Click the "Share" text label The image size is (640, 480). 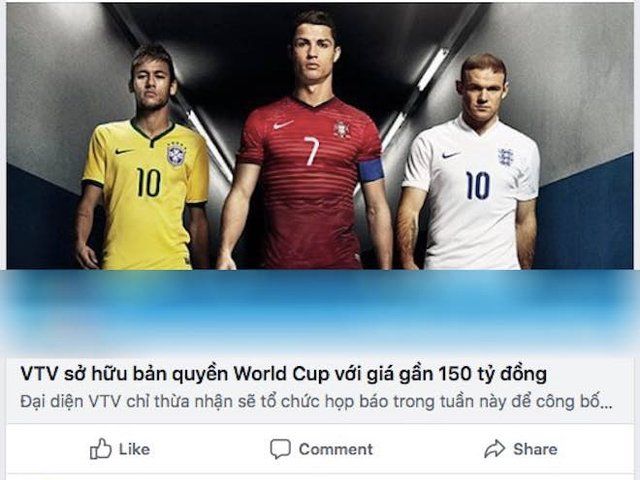(535, 449)
